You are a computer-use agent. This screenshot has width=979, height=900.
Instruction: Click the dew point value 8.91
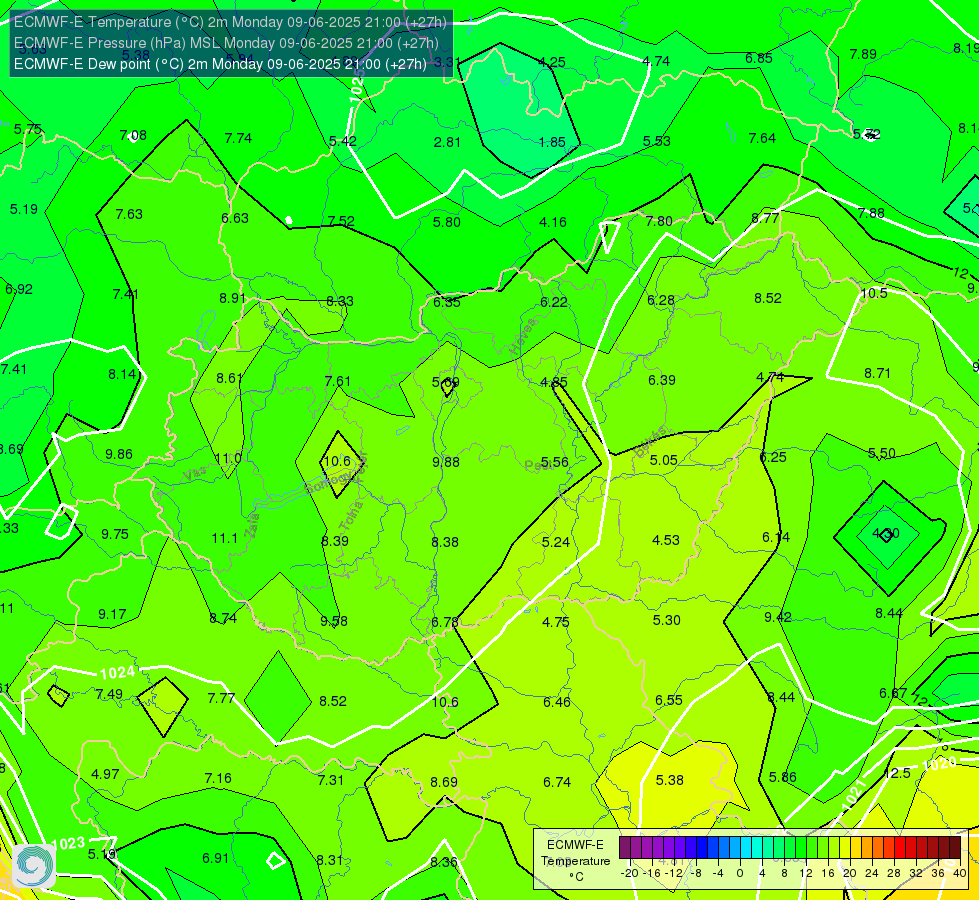232,298
